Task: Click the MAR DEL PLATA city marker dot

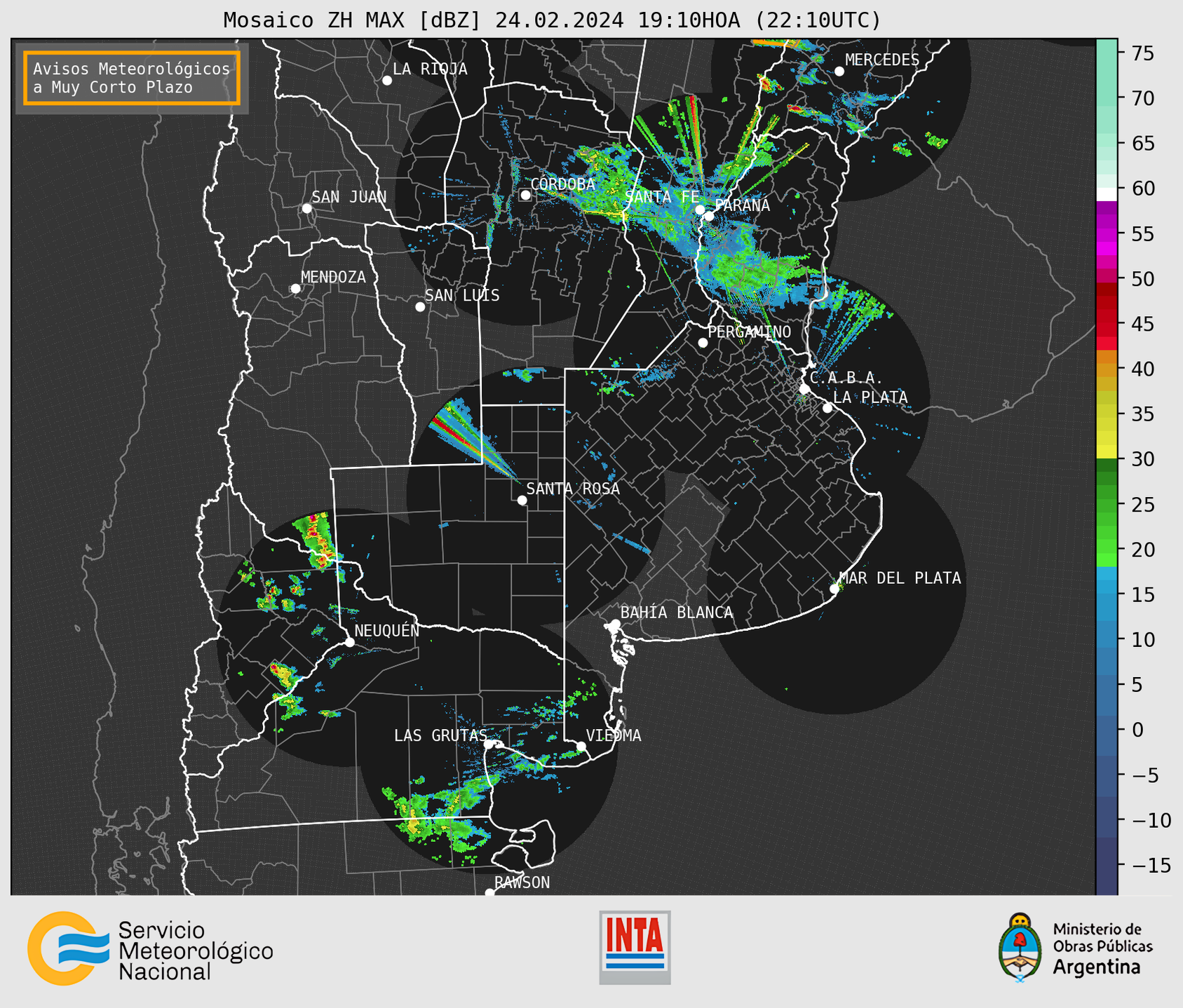Action: point(834,589)
